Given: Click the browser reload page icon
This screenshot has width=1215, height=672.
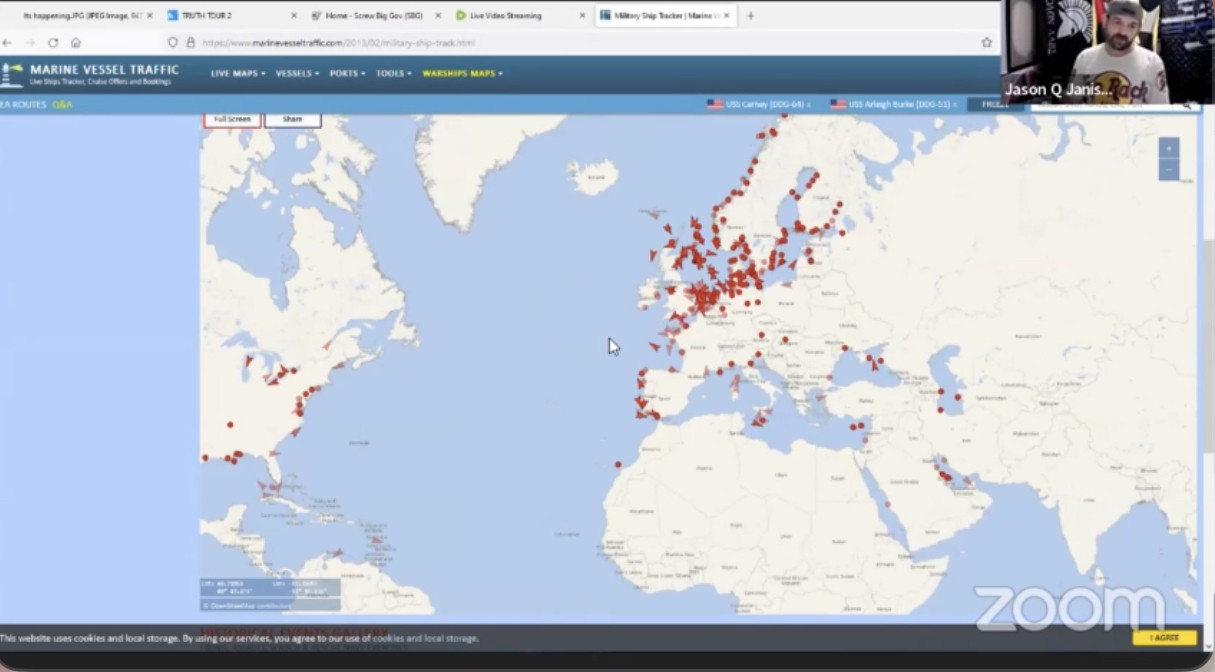Looking at the screenshot, I should click(x=53, y=43).
